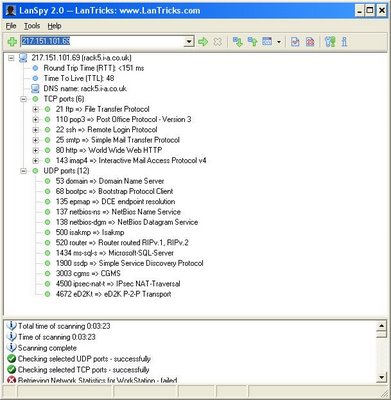The width and height of the screenshot is (391, 400).
Task: Select 68 bootpc Bootstrap Protocol Client row
Action: coord(114,192)
